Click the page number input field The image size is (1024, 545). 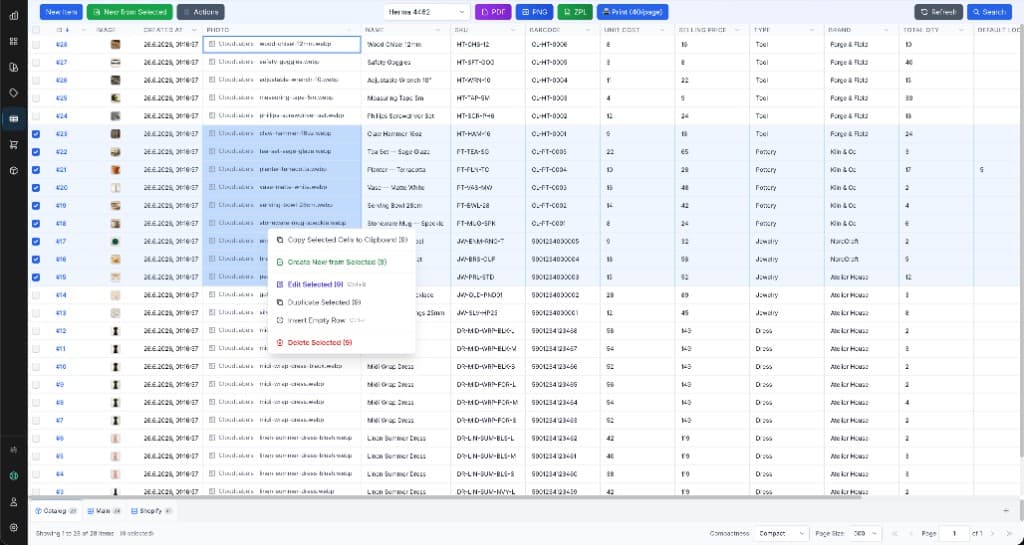(x=954, y=533)
